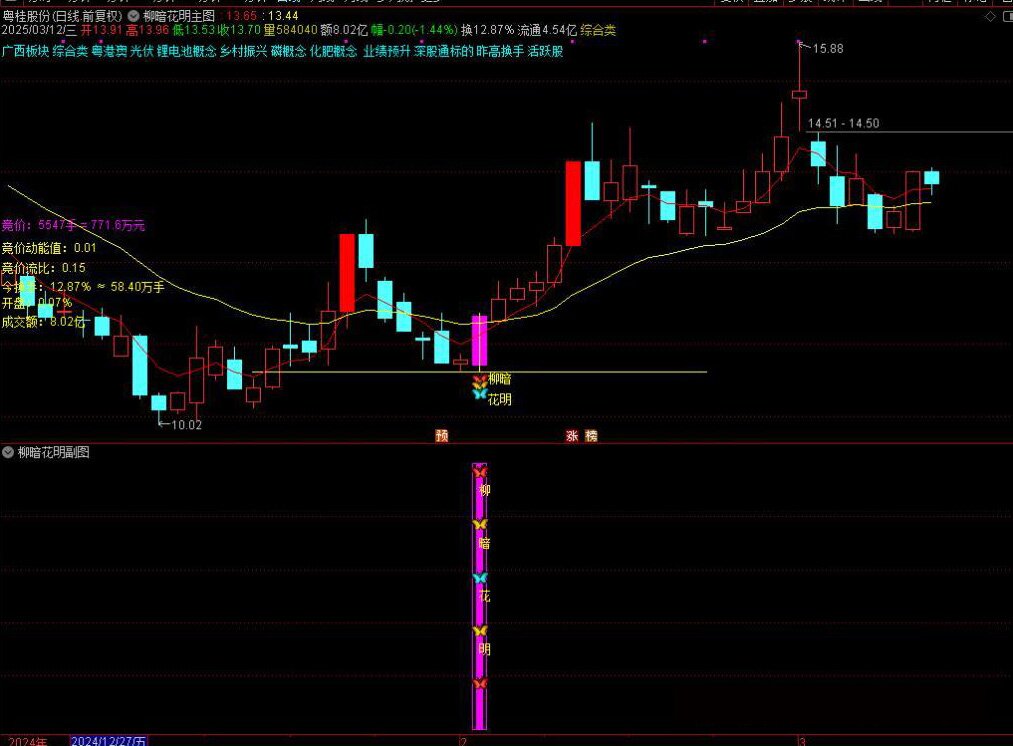1013x746 pixels.
Task: Click the blue butterfly icon beside 花明
Action: (x=479, y=394)
